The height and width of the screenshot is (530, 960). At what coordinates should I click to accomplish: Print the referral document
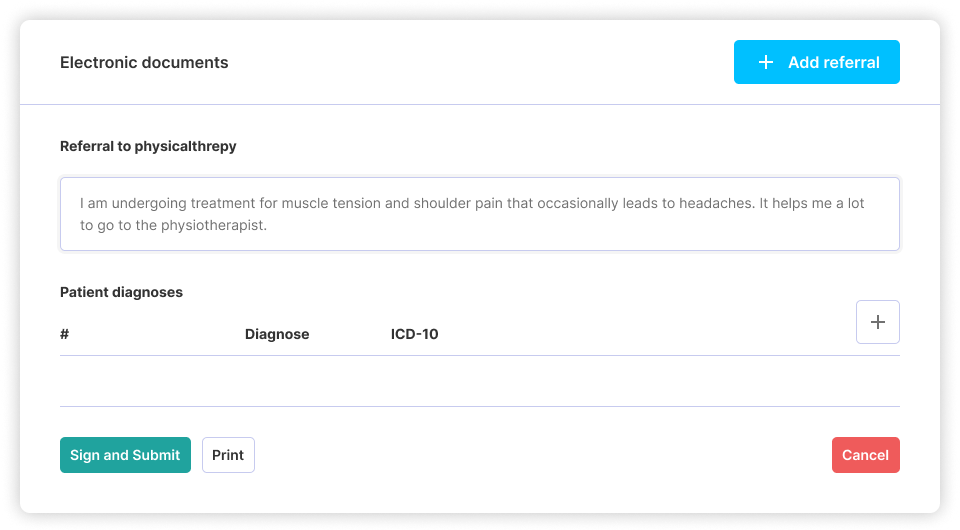tap(228, 455)
